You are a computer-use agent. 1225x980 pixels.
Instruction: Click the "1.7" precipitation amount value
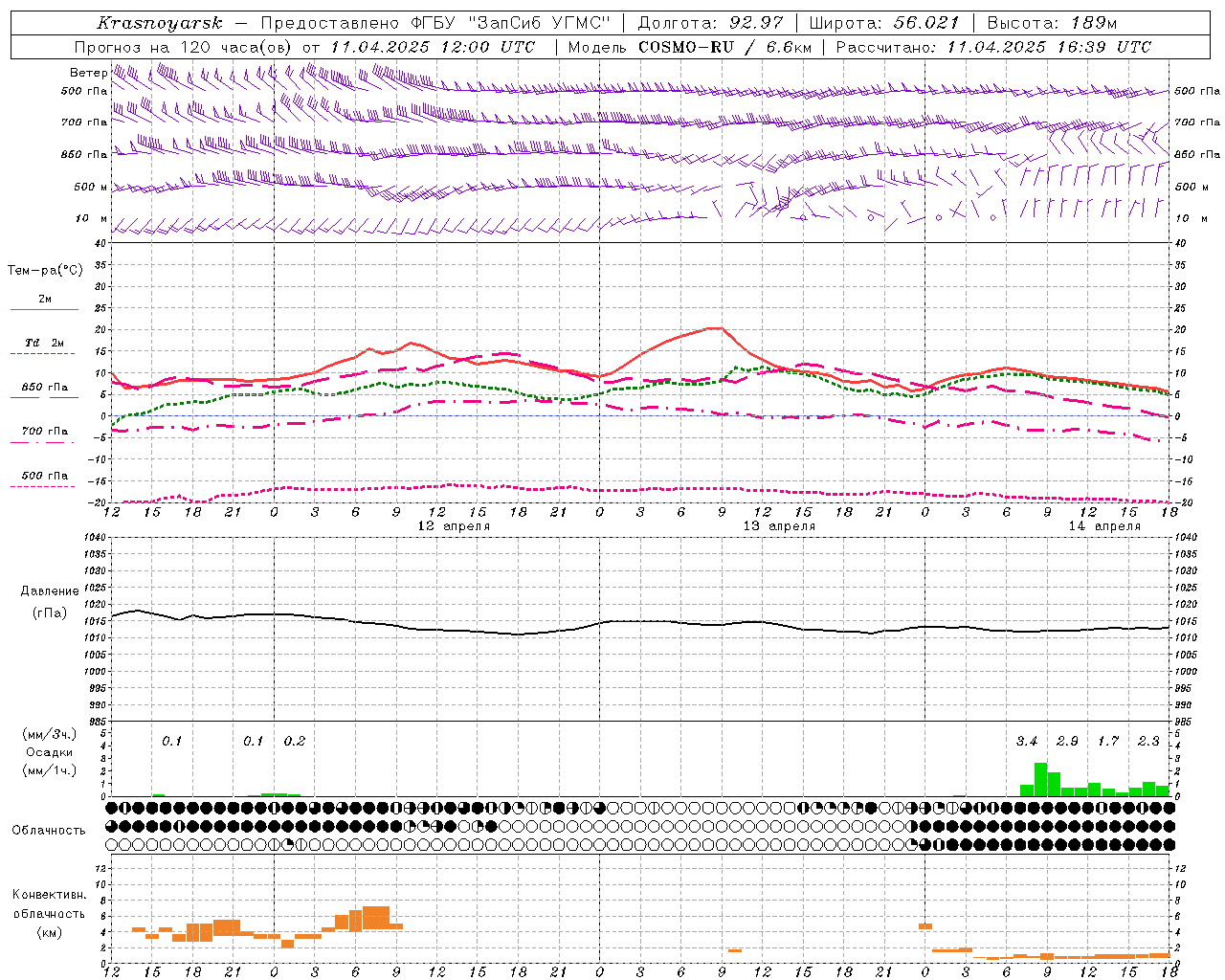[1108, 742]
